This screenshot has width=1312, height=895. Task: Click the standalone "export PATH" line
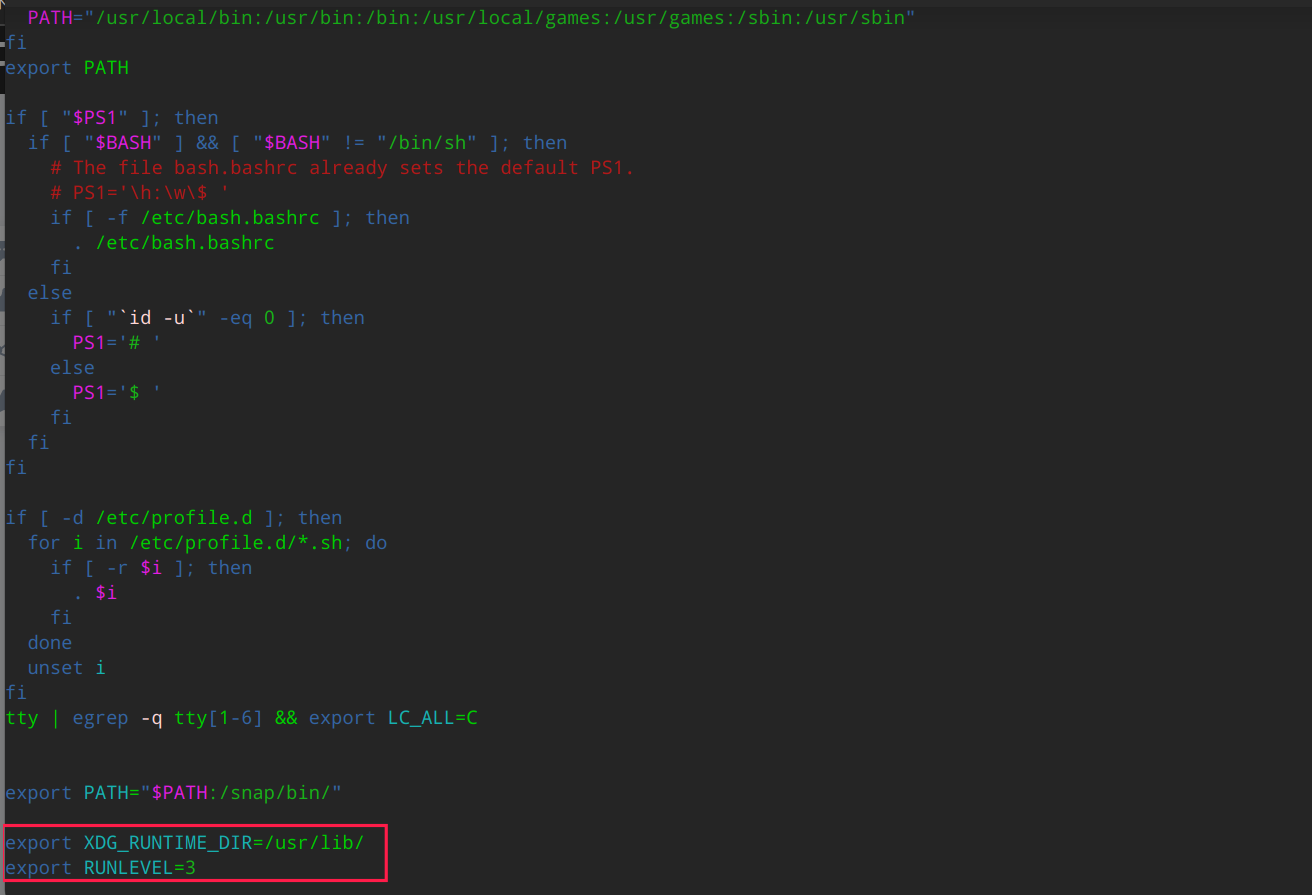click(67, 68)
